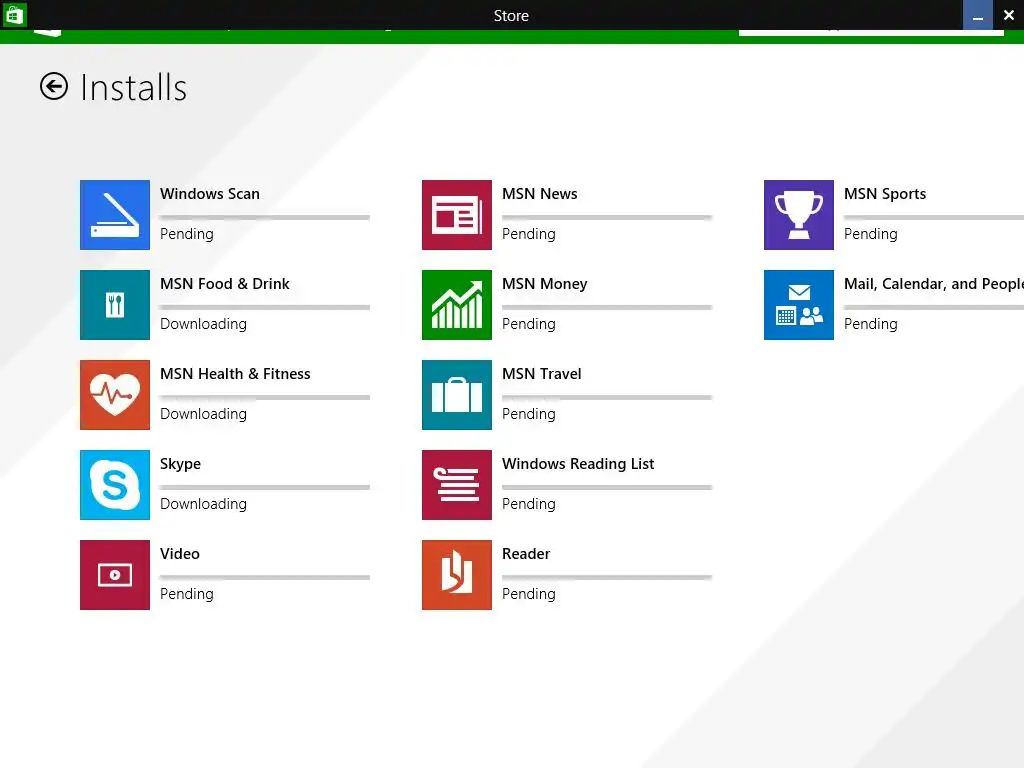1024x768 pixels.
Task: Click the MSN Food & Drink progress bar
Action: tap(264, 308)
